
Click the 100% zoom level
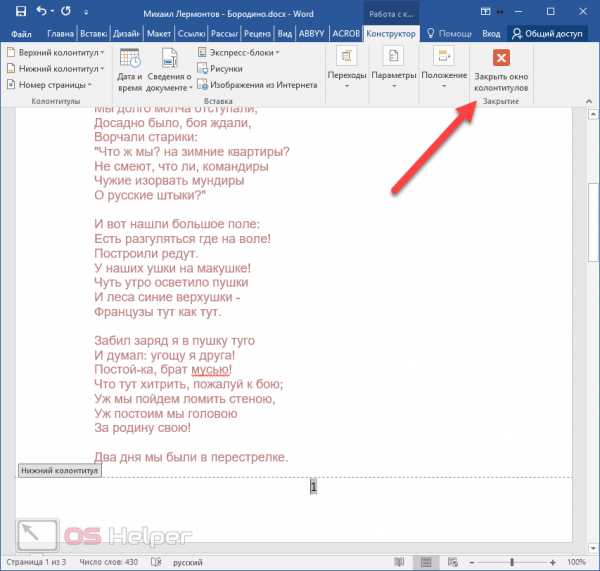point(576,562)
